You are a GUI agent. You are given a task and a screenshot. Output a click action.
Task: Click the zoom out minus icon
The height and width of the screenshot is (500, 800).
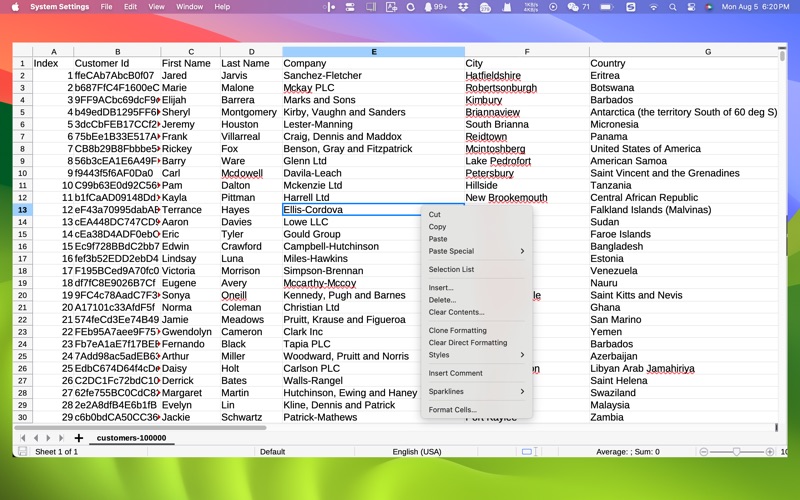click(704, 452)
